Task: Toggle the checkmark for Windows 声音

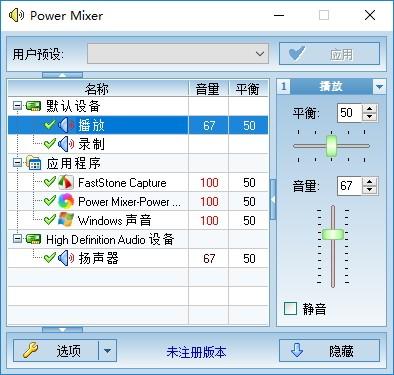Action: pos(50,220)
